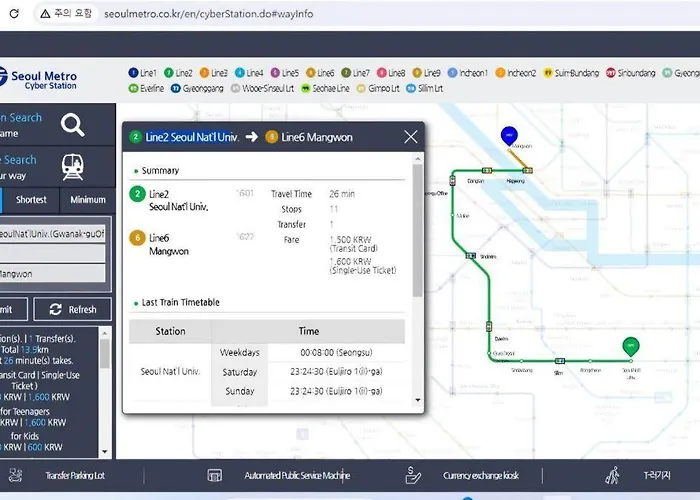Click the Seoul Metro Cyber Station logo

coord(39,79)
